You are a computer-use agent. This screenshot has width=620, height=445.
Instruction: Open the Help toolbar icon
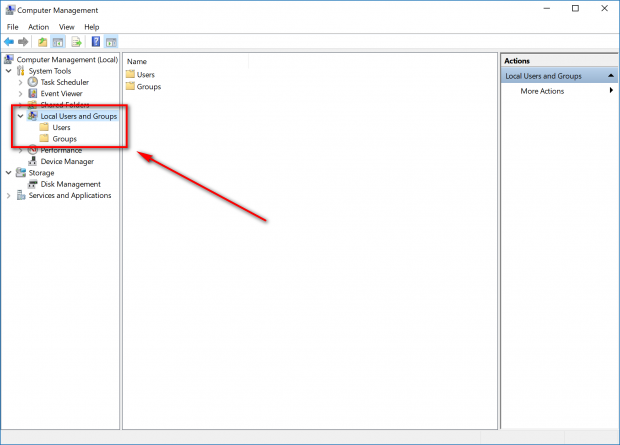click(x=96, y=42)
